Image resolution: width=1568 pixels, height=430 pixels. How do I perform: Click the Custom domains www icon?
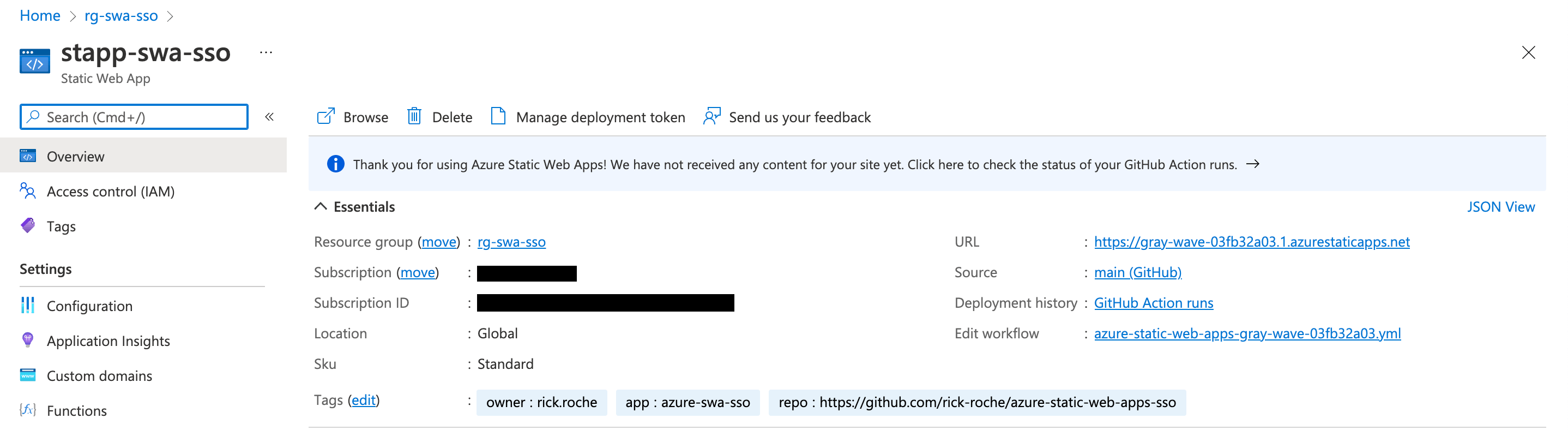click(27, 374)
